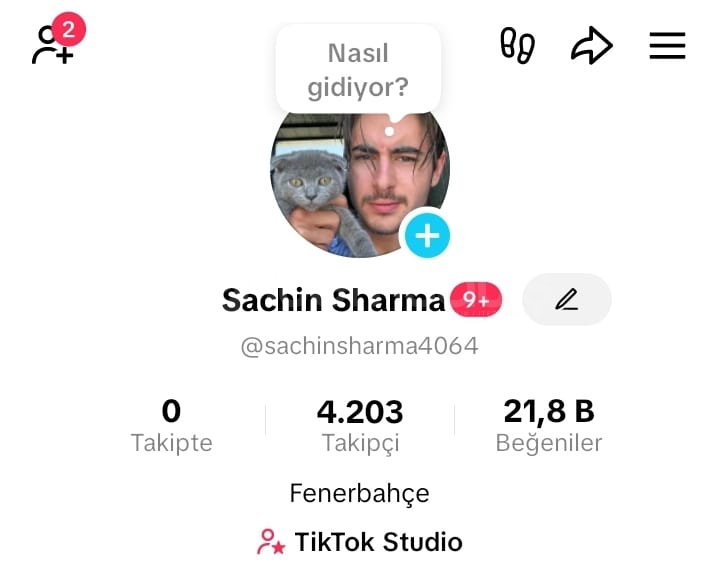Tap the 'Nasıl gidiyor?' status bubble
720x576 pixels.
(x=358, y=70)
